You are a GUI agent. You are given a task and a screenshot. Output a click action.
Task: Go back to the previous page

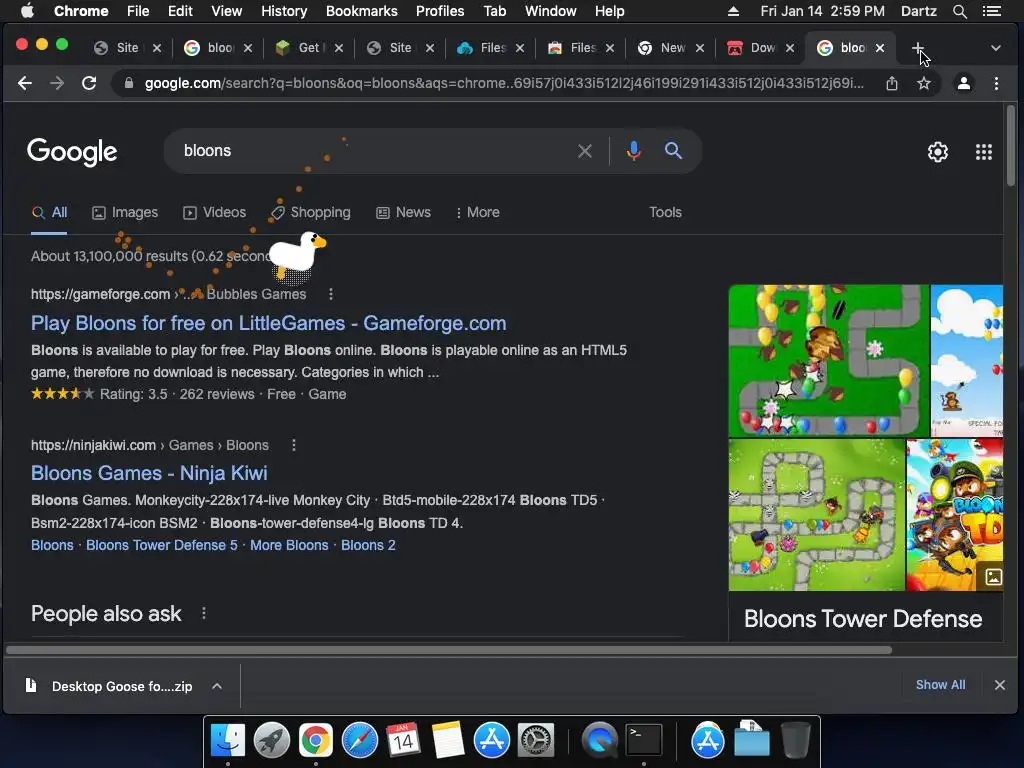[25, 84]
